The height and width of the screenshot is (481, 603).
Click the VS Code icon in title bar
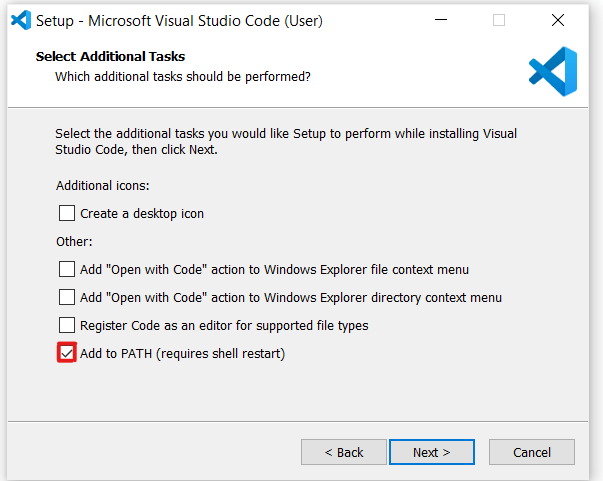(x=20, y=20)
